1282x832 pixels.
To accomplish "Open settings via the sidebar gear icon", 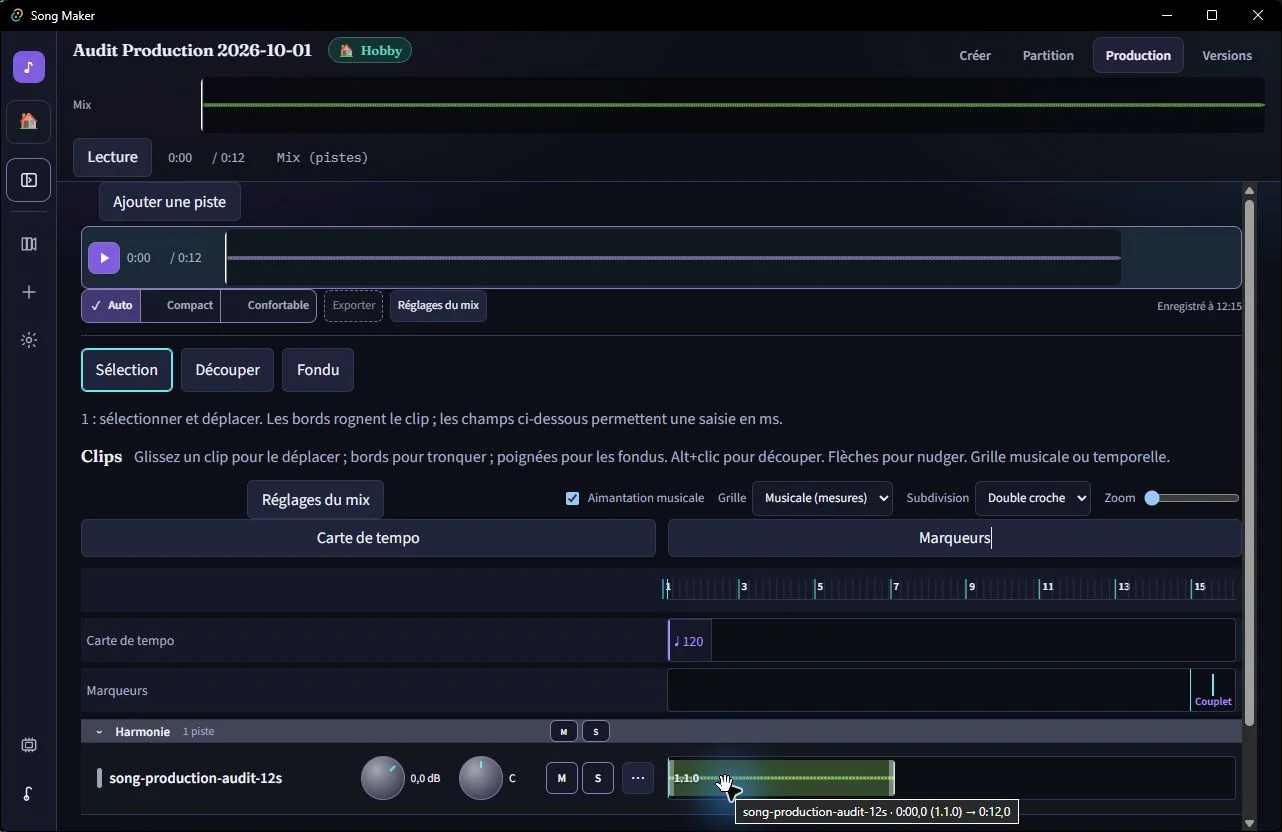I will coord(29,340).
